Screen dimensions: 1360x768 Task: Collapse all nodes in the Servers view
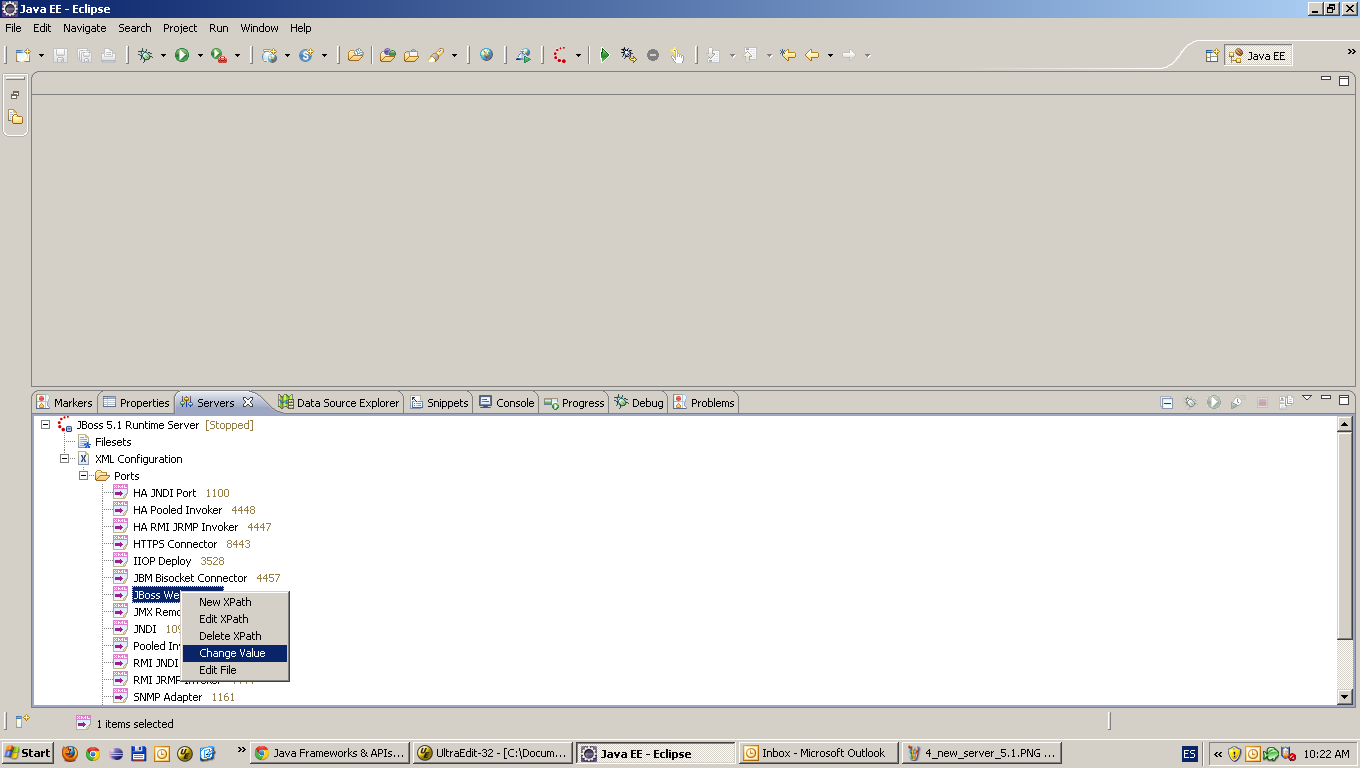click(1166, 402)
